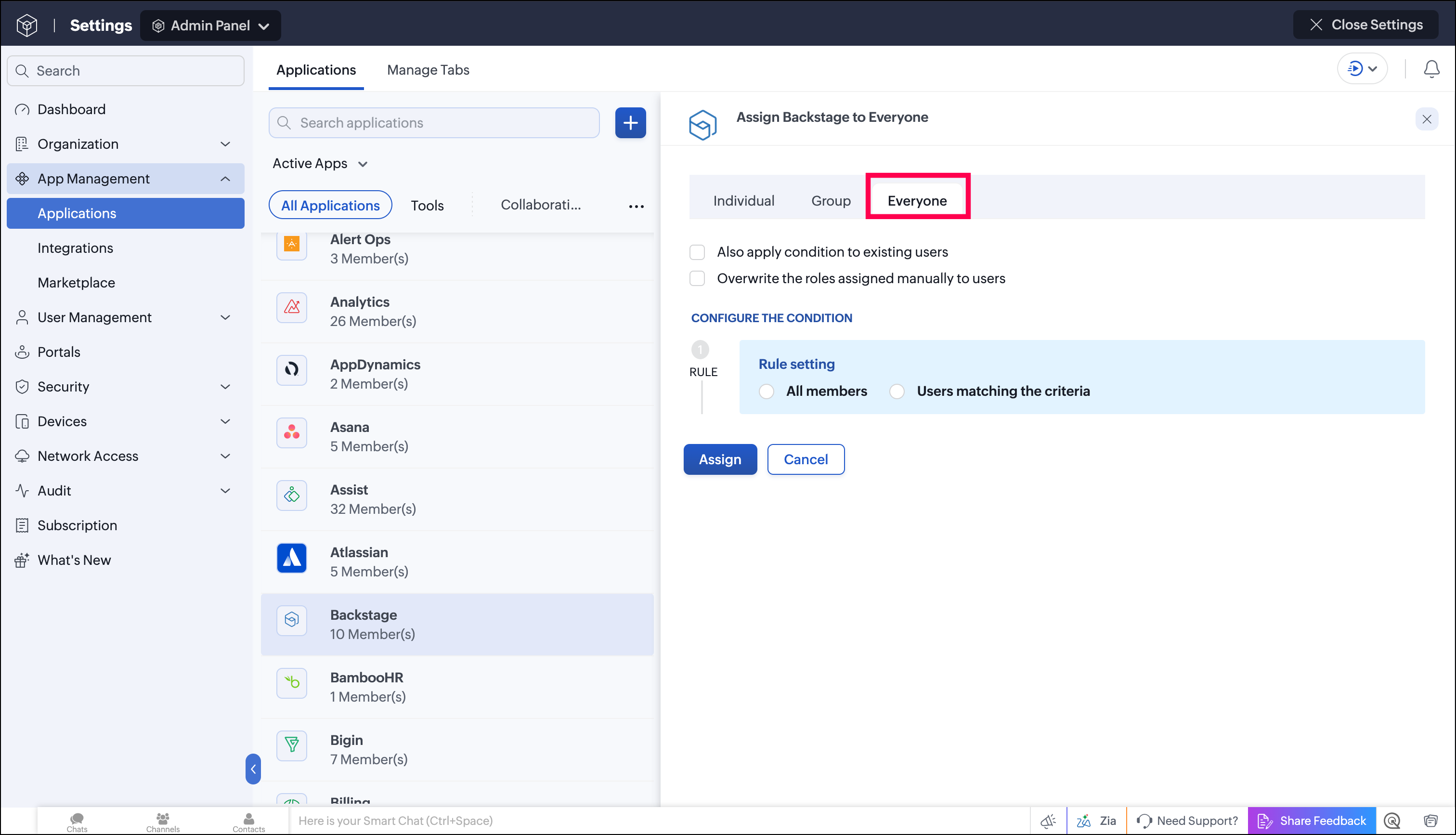
Task: Click the Subscription icon in sidebar
Action: 22,525
